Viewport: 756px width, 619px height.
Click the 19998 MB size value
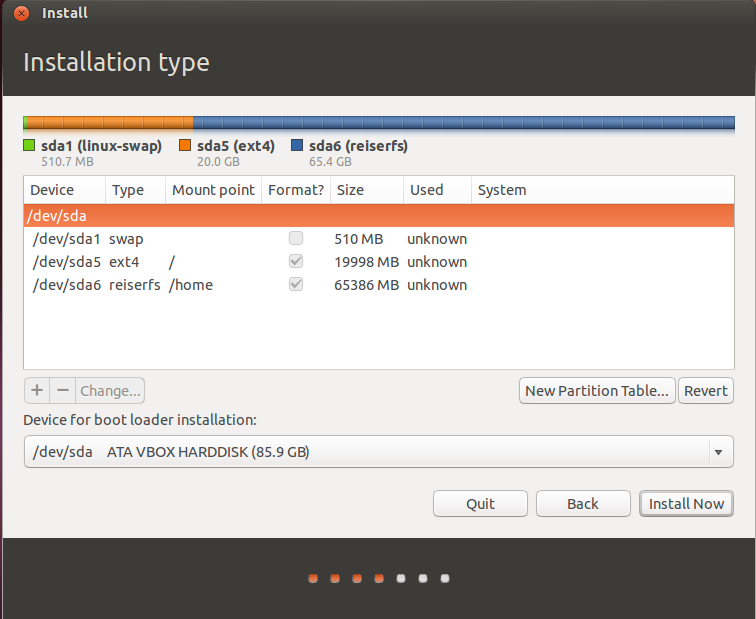click(x=366, y=262)
